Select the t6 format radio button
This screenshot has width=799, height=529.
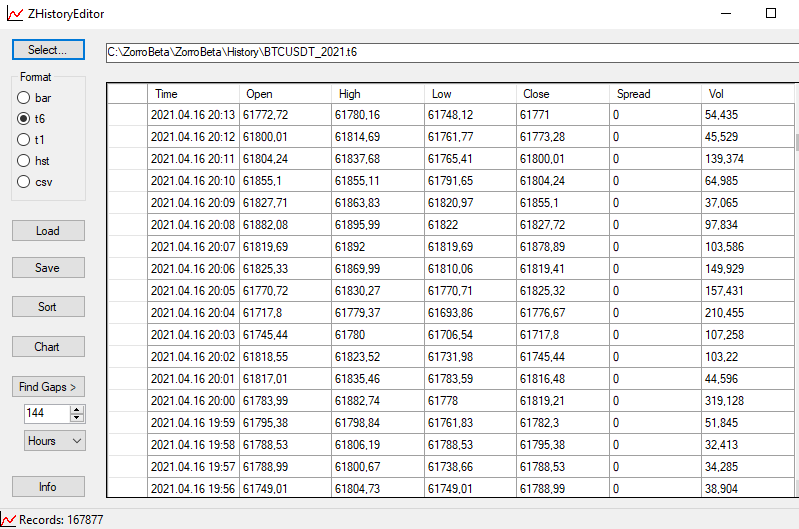click(x=24, y=119)
